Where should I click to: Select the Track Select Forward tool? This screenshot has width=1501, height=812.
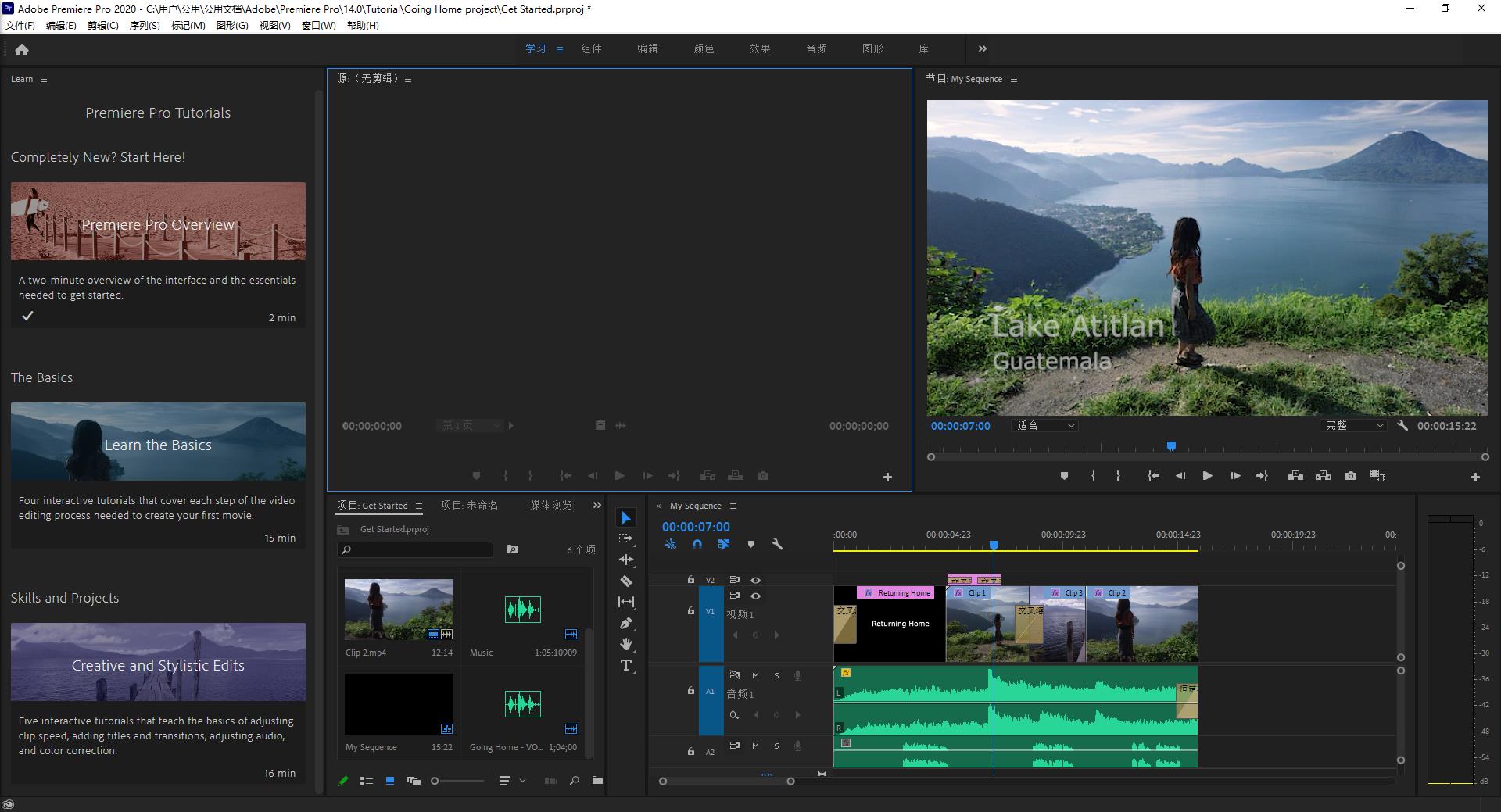point(625,538)
